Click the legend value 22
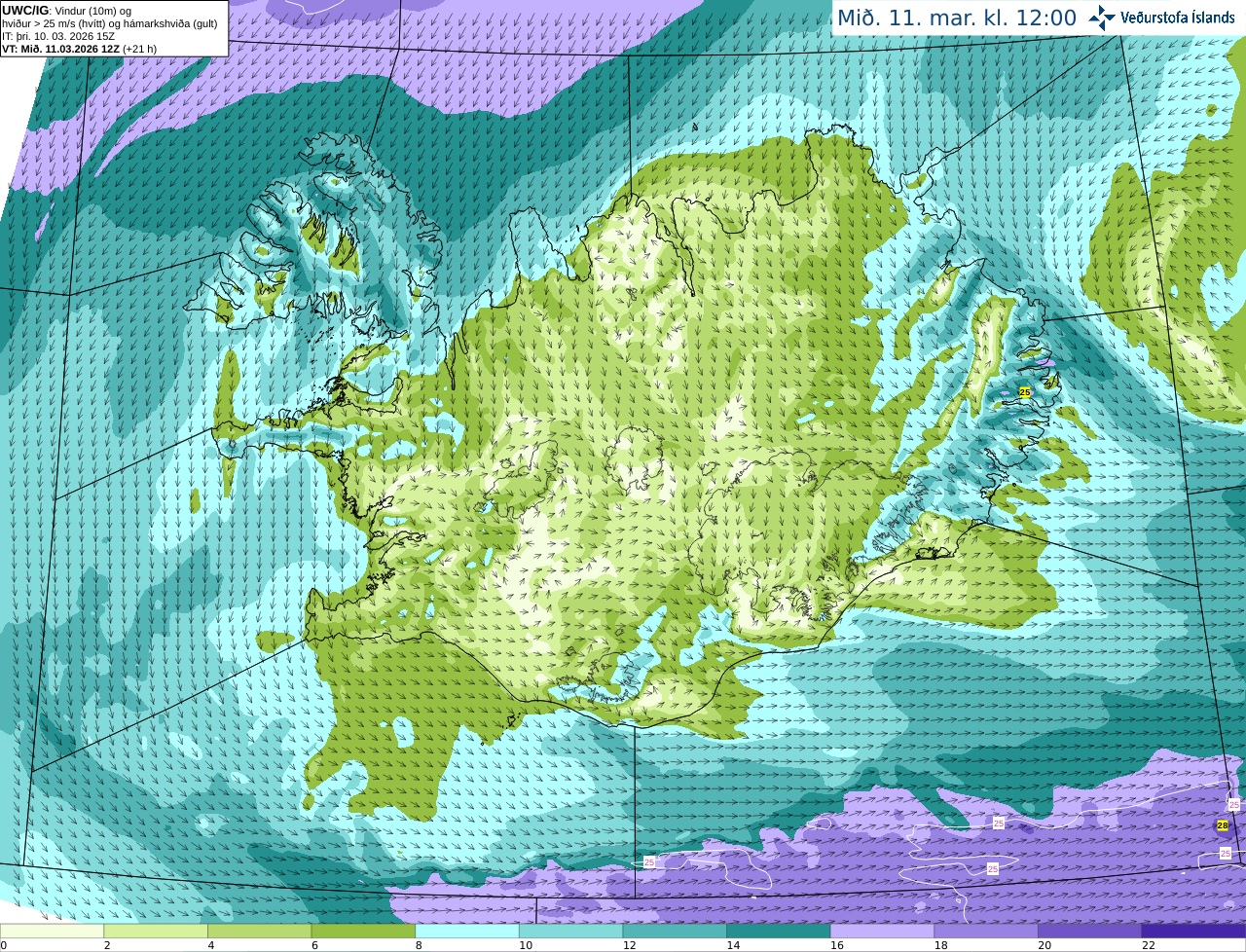 1149,945
